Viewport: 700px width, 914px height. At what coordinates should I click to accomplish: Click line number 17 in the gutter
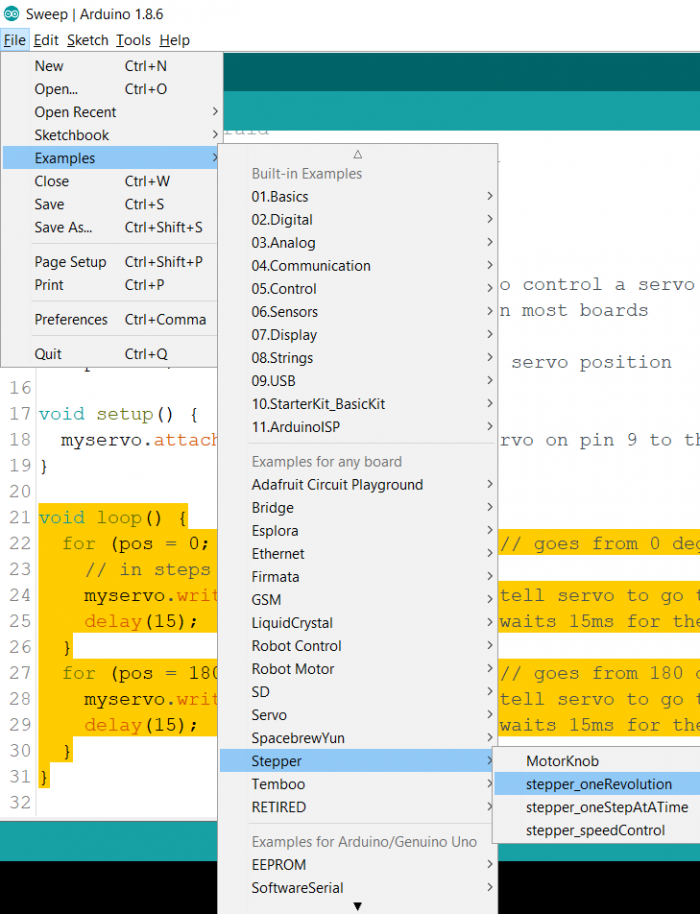[x=20, y=414]
